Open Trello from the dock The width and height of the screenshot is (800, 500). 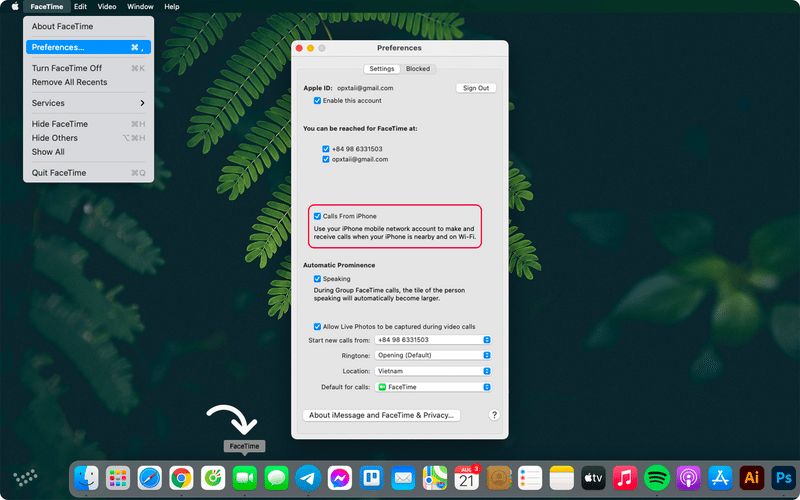(x=371, y=478)
